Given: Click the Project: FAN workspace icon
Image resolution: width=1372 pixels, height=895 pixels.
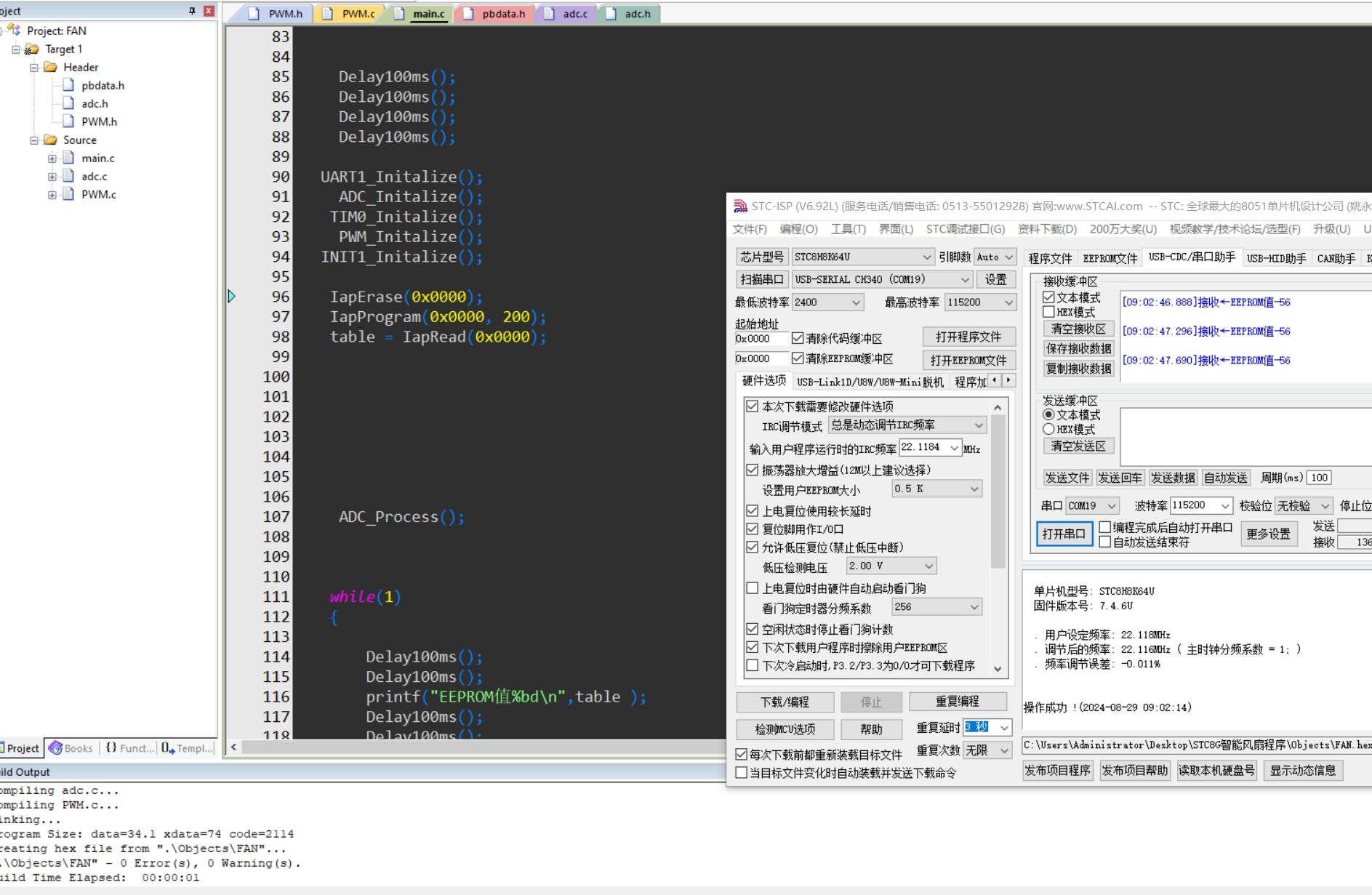Looking at the screenshot, I should pyautogui.click(x=14, y=31).
